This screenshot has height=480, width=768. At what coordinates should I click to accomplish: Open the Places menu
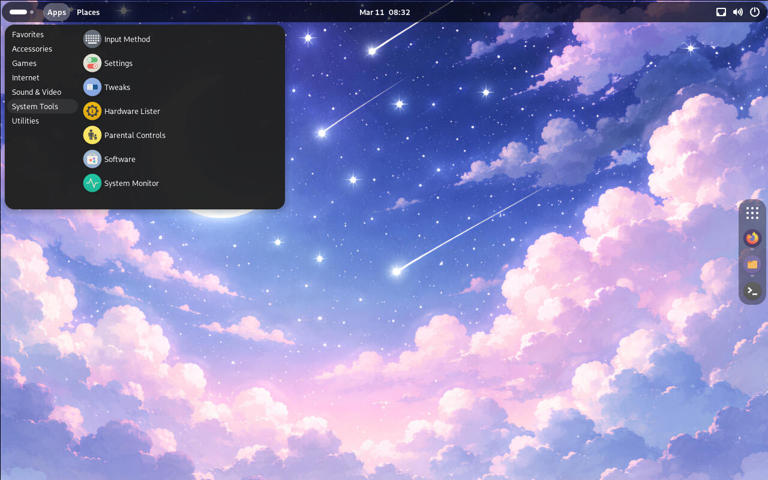coord(88,12)
